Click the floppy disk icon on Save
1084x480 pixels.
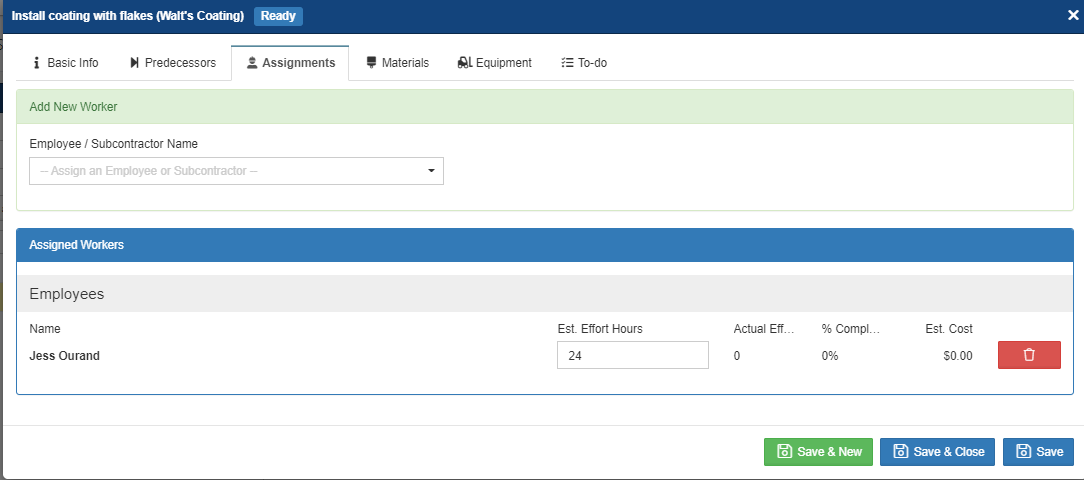point(1023,452)
